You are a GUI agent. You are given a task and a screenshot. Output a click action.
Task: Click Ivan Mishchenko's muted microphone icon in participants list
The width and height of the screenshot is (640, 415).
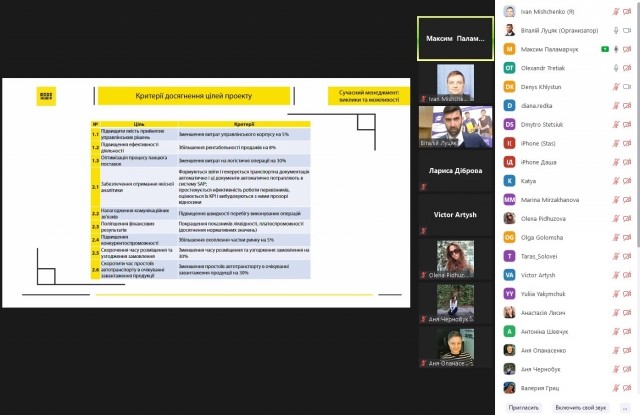(x=616, y=12)
